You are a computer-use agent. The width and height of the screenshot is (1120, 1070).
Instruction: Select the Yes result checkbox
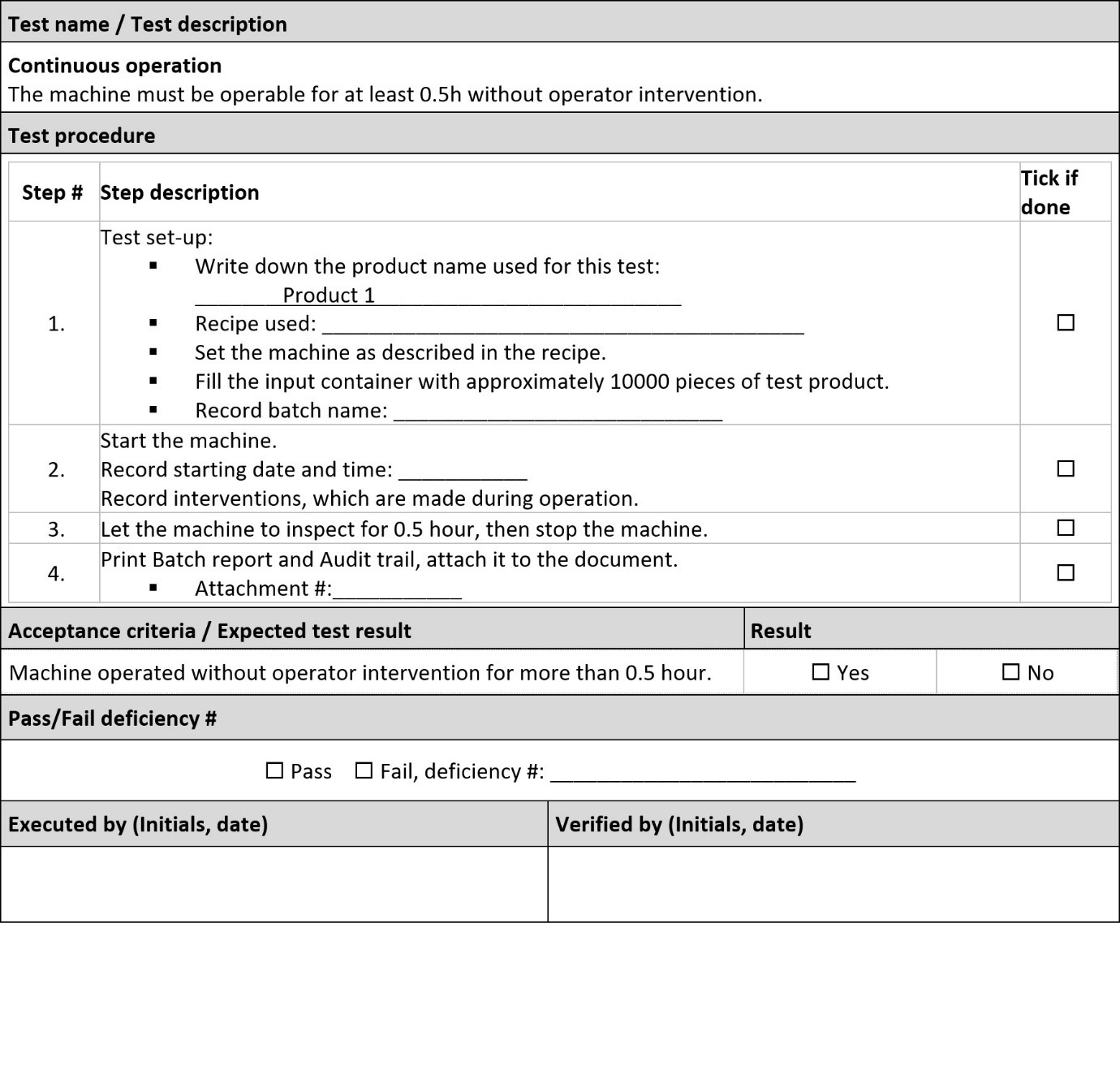tap(821, 672)
